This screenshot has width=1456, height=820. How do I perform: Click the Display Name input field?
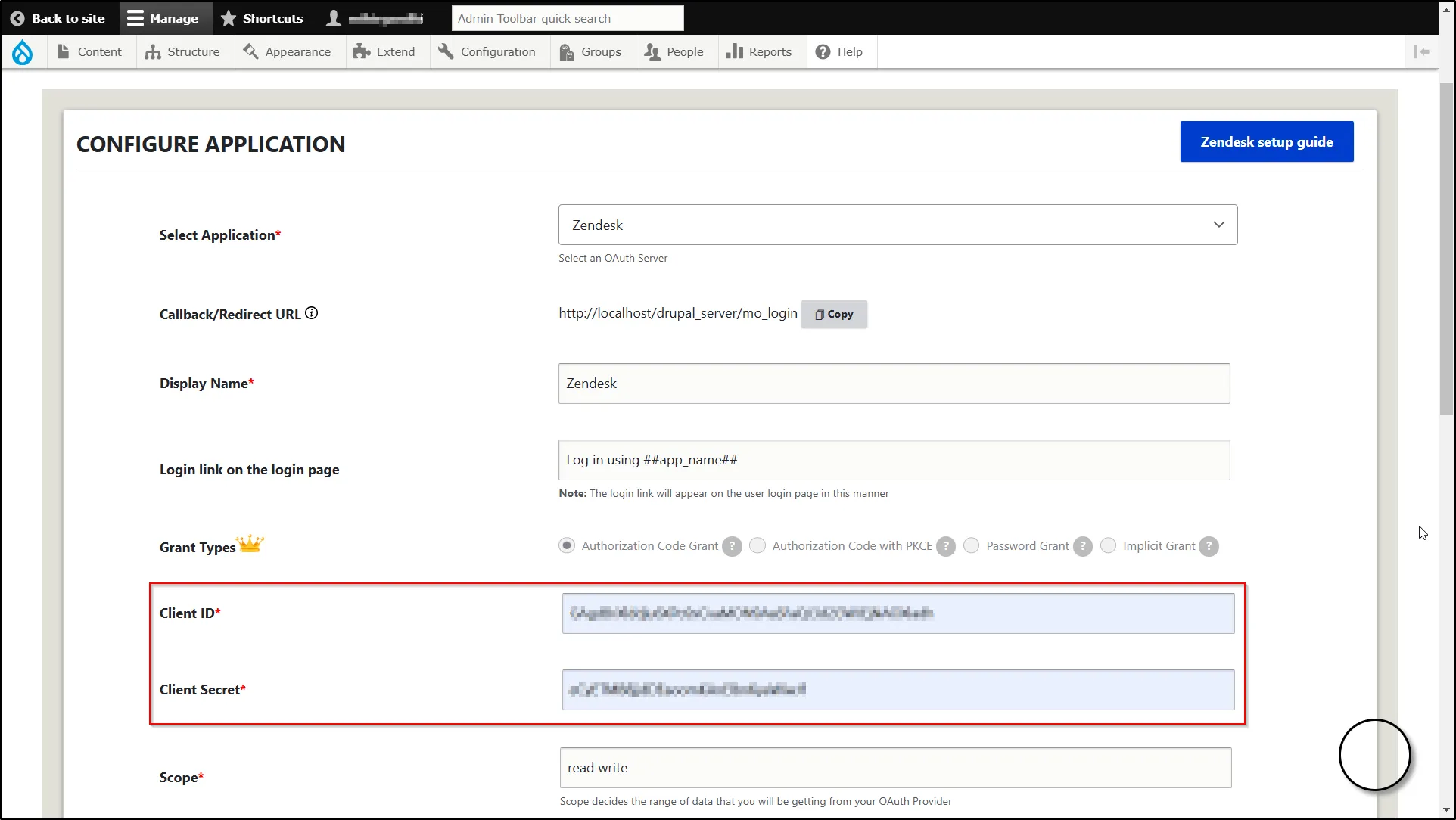[x=894, y=384]
